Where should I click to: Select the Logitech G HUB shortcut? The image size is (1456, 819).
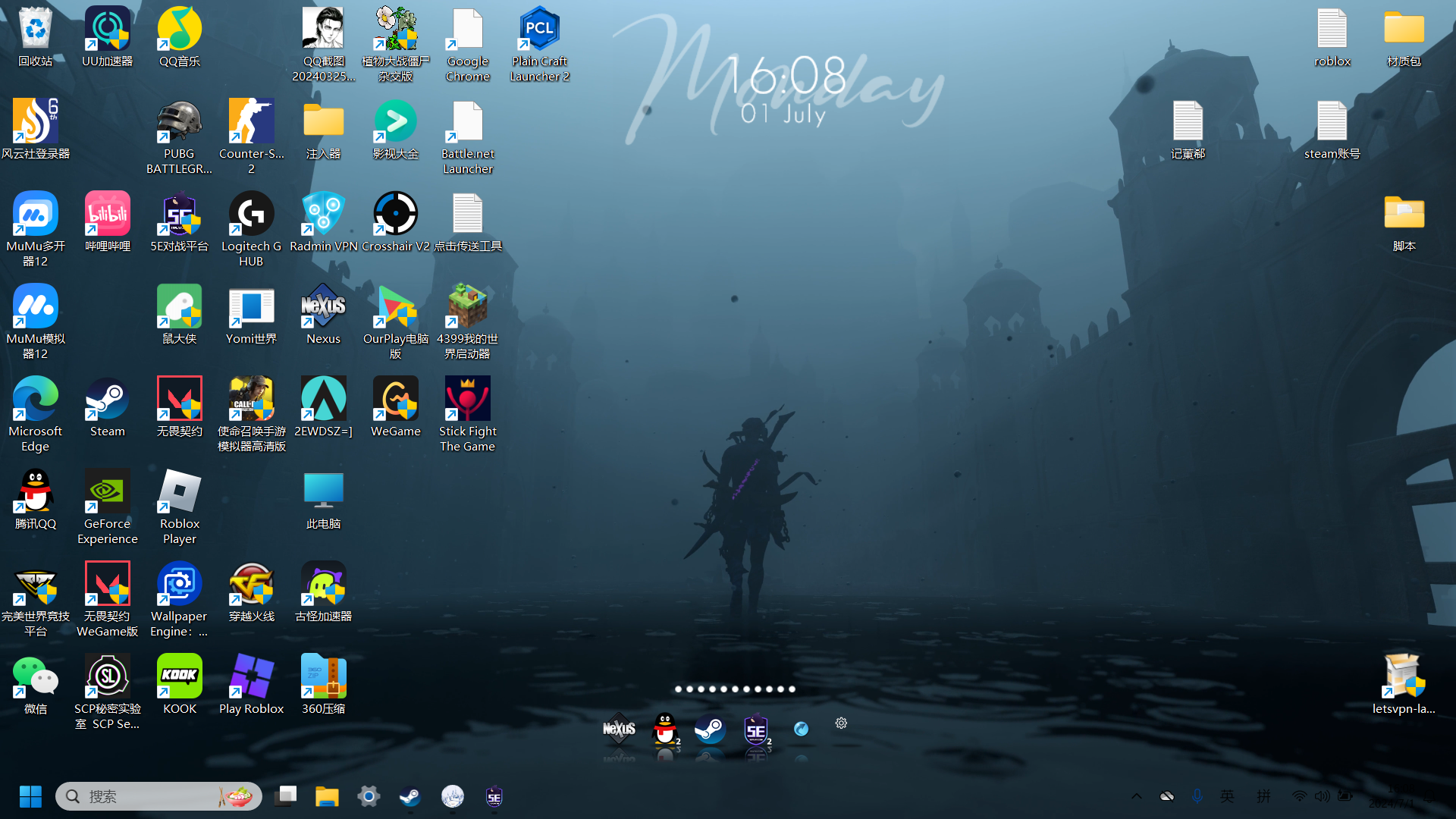[x=252, y=230]
